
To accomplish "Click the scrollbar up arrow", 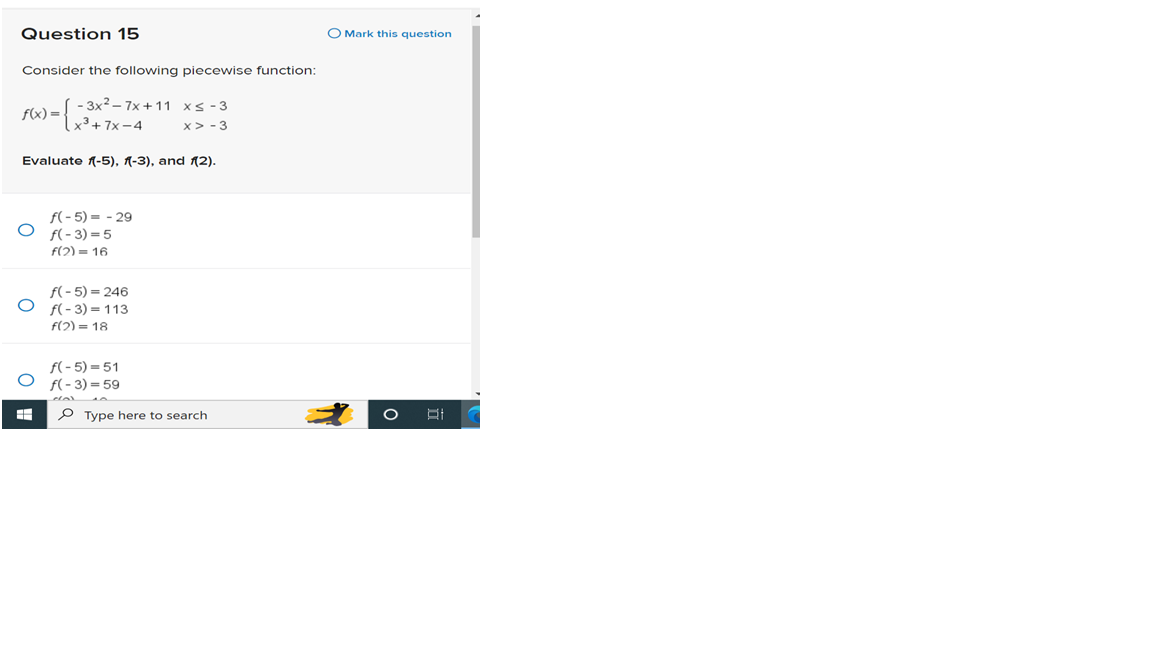I will click(476, 15).
